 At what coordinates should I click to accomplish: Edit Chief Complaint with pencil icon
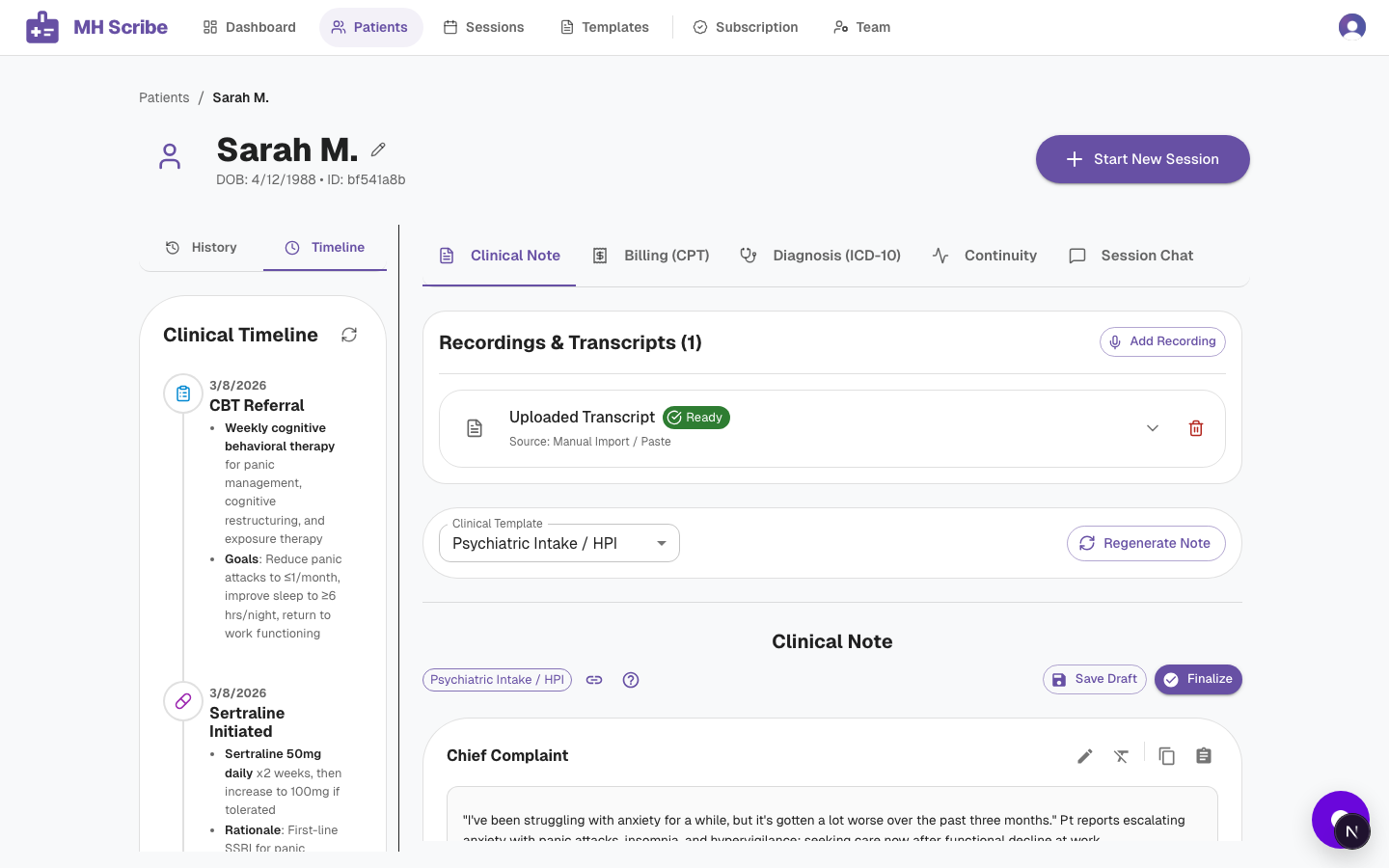1085,756
